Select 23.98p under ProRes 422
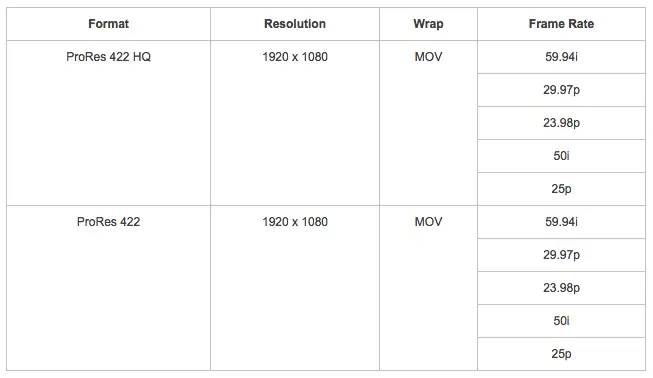 [561, 288]
